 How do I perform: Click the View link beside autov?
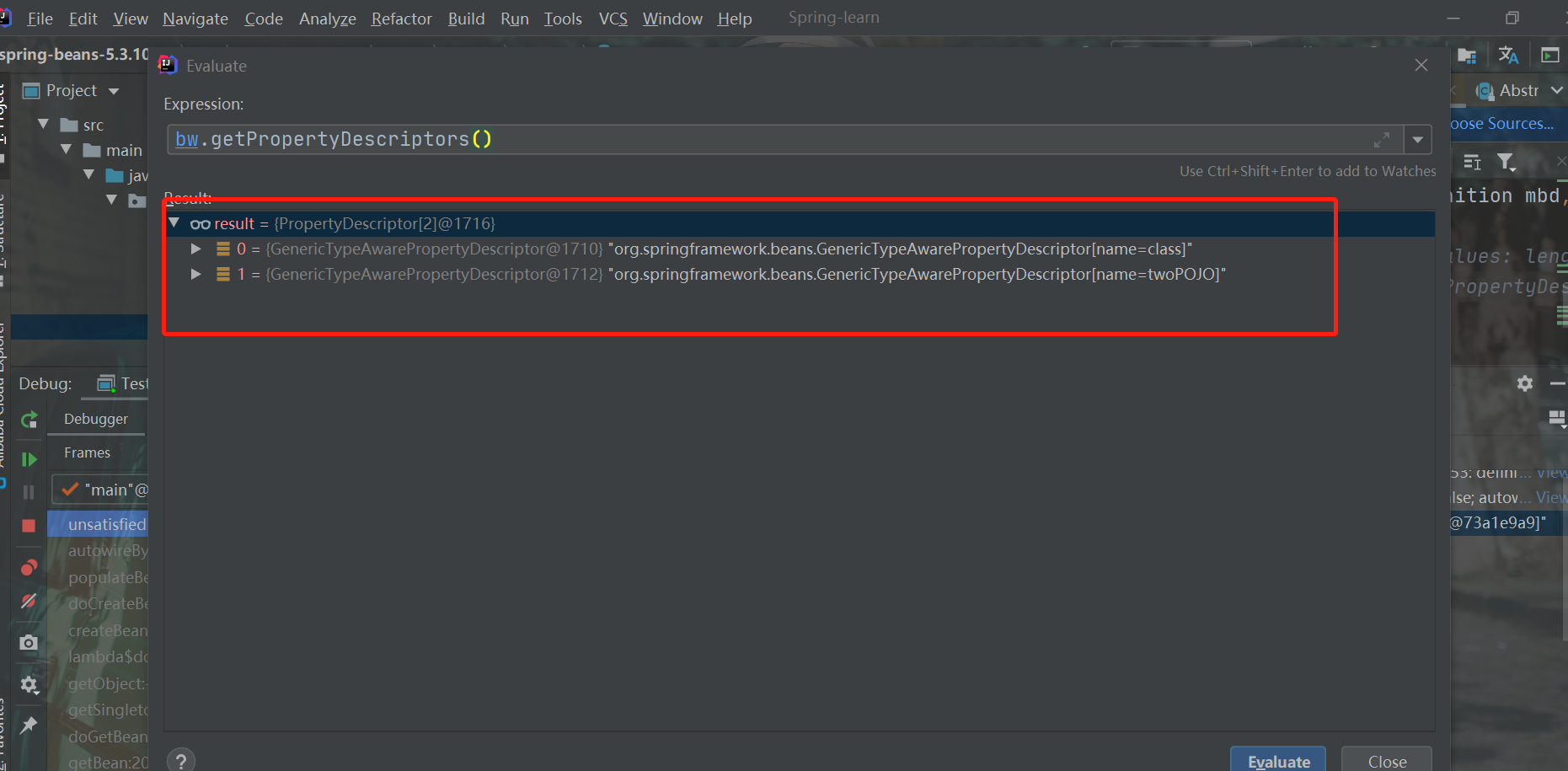click(1551, 498)
